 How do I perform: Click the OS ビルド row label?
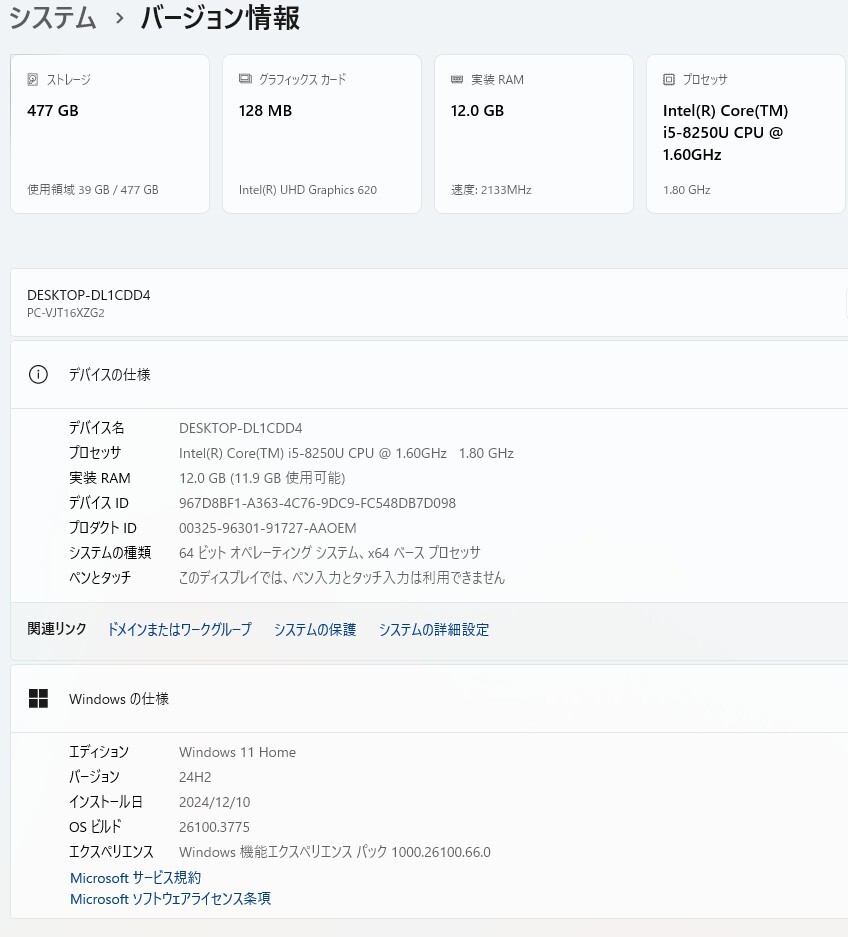[95, 827]
